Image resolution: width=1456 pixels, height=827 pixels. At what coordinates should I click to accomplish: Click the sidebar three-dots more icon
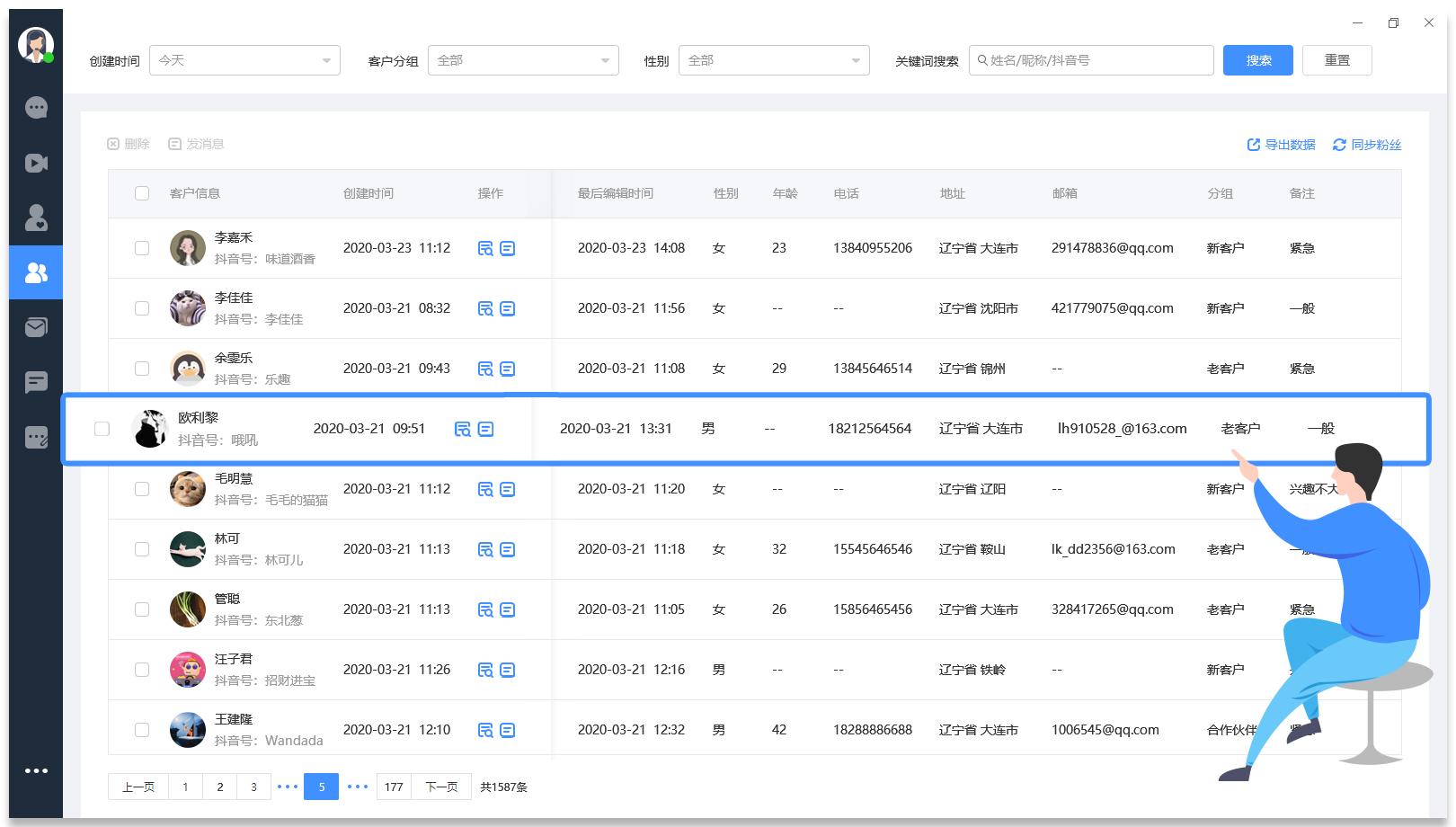[36, 770]
